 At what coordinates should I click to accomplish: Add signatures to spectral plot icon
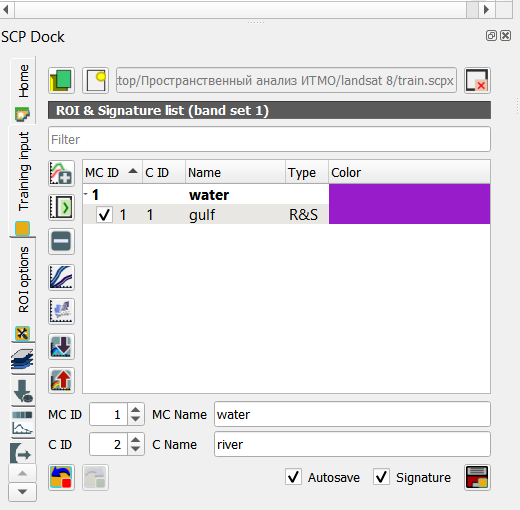point(61,277)
